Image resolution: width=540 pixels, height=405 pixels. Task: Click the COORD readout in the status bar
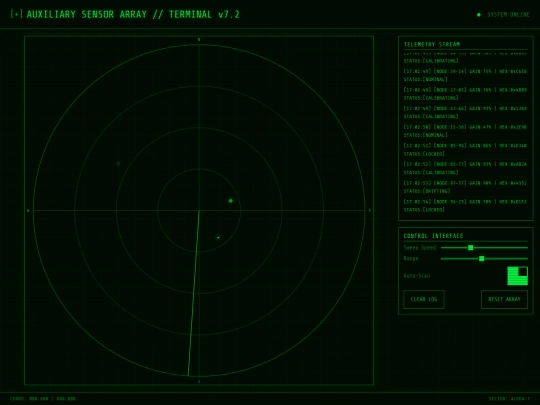(43, 399)
